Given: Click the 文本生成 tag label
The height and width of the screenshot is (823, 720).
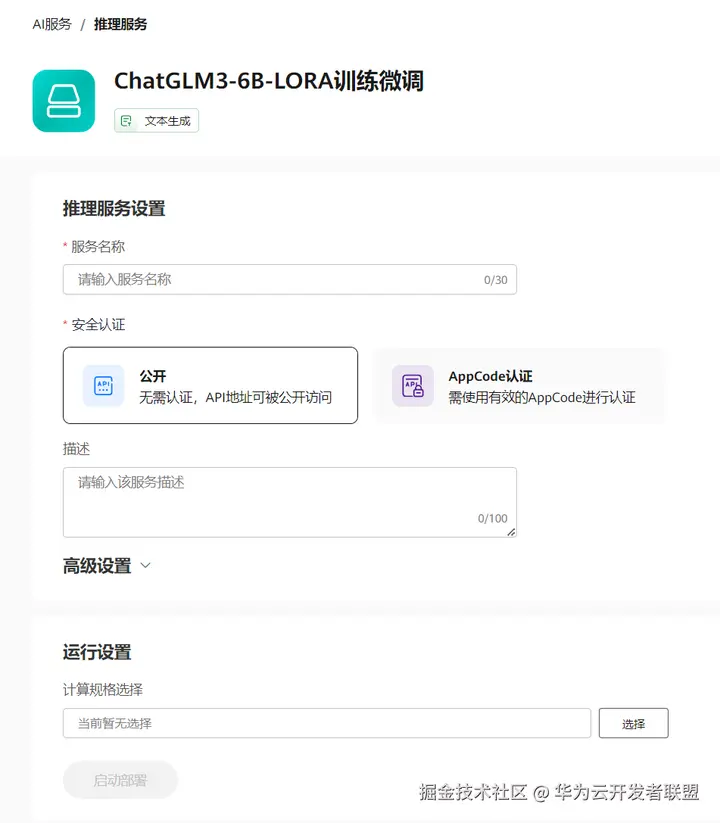Looking at the screenshot, I should (167, 121).
